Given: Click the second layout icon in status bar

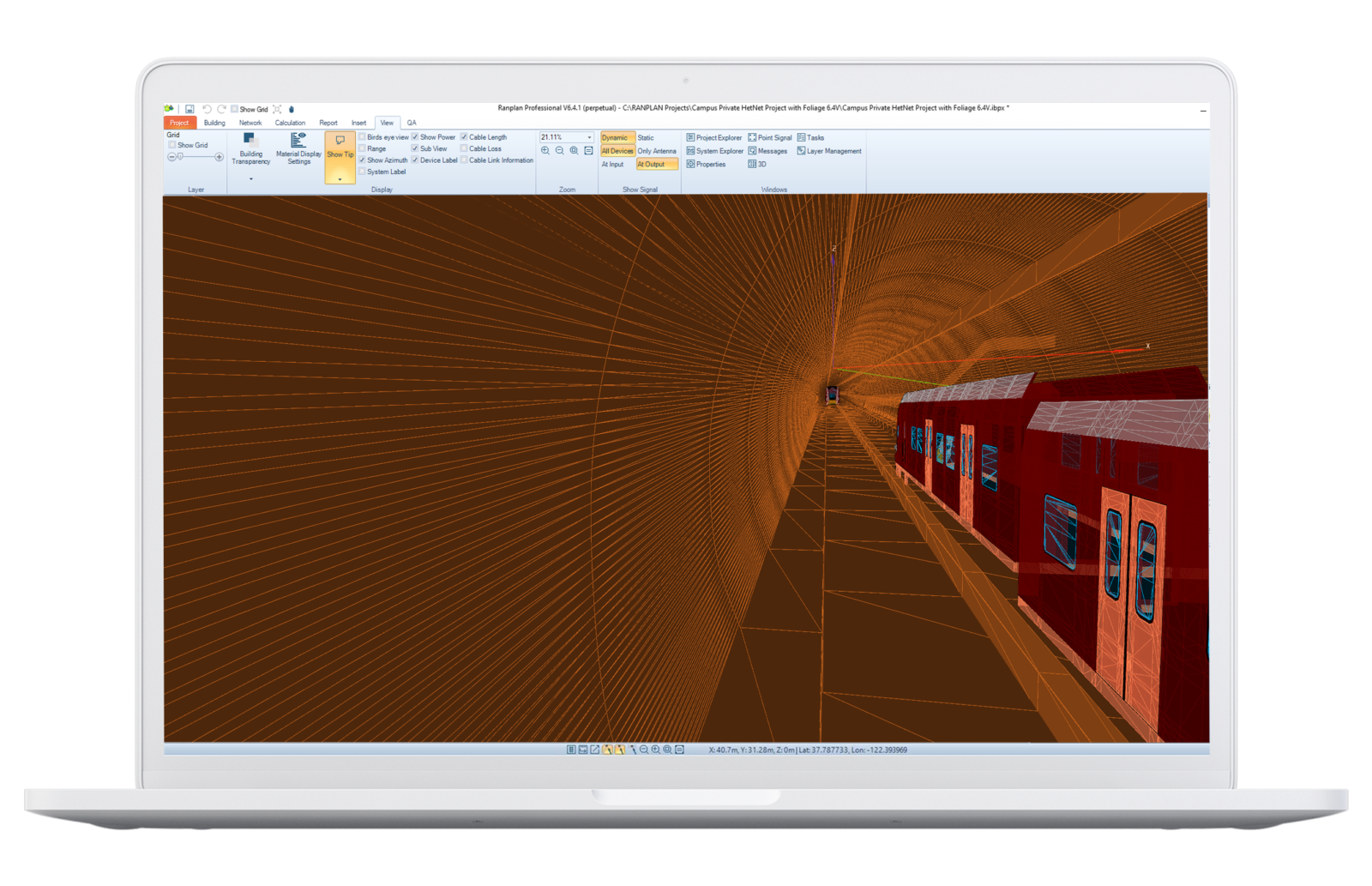Looking at the screenshot, I should pyautogui.click(x=583, y=750).
